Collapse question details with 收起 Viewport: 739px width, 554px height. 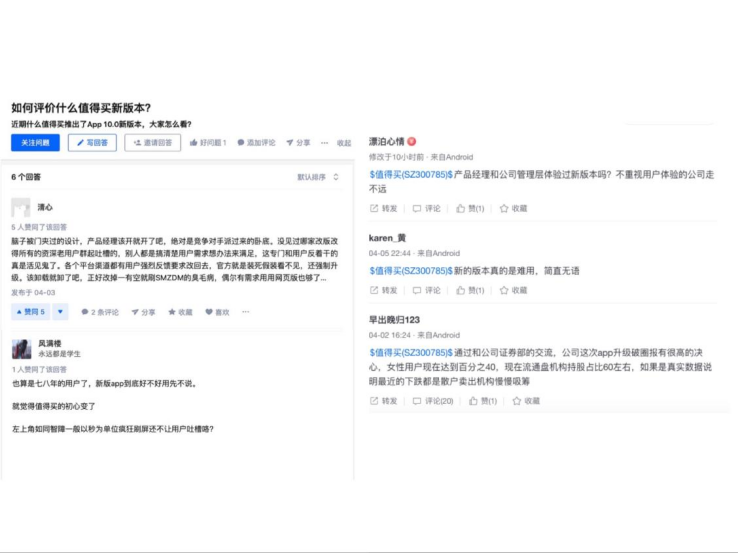[x=343, y=143]
